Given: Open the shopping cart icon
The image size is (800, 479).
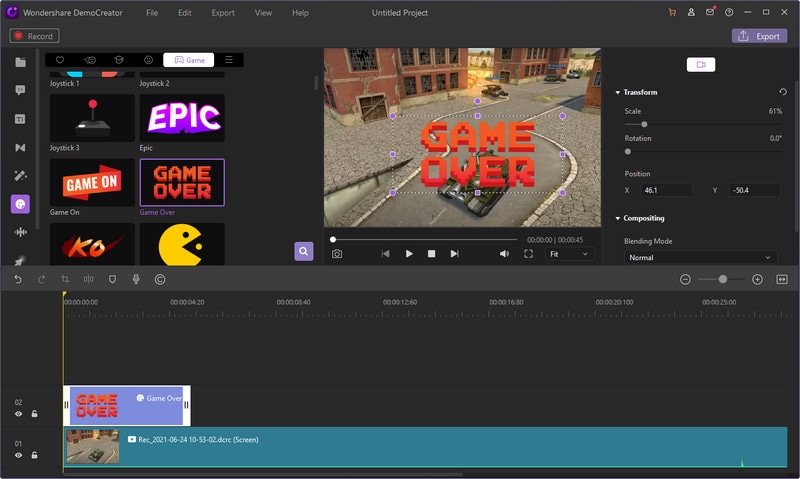Looking at the screenshot, I should 672,12.
